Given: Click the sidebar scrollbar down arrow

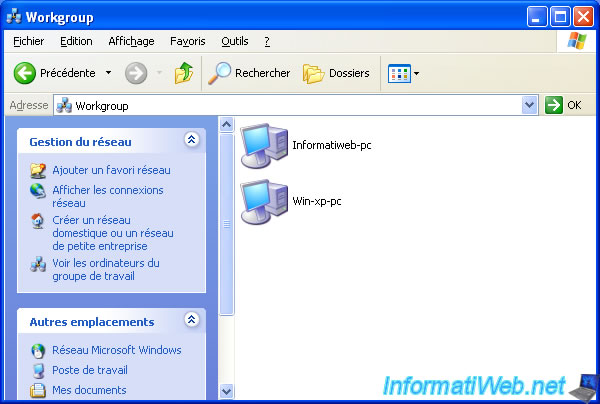Looking at the screenshot, I should coord(225,391).
